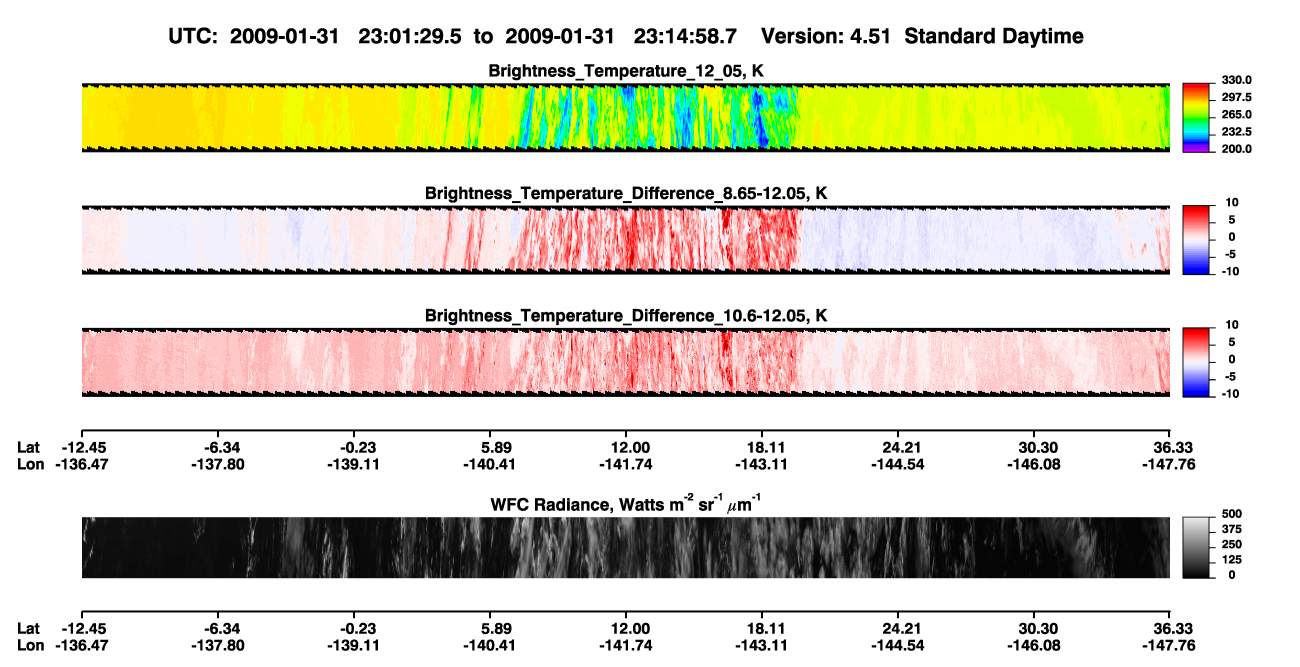Click upper axis longitude value -136.47

82,464
